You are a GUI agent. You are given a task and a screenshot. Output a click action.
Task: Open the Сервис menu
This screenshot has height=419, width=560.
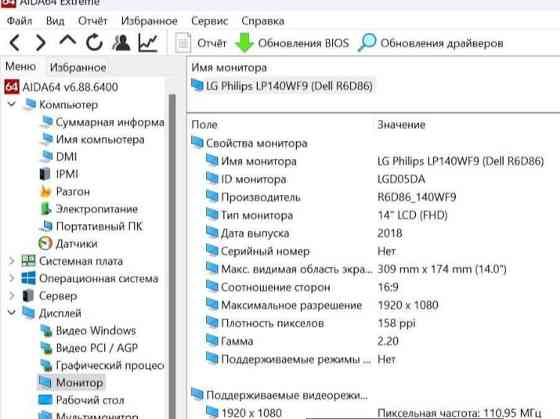210,21
